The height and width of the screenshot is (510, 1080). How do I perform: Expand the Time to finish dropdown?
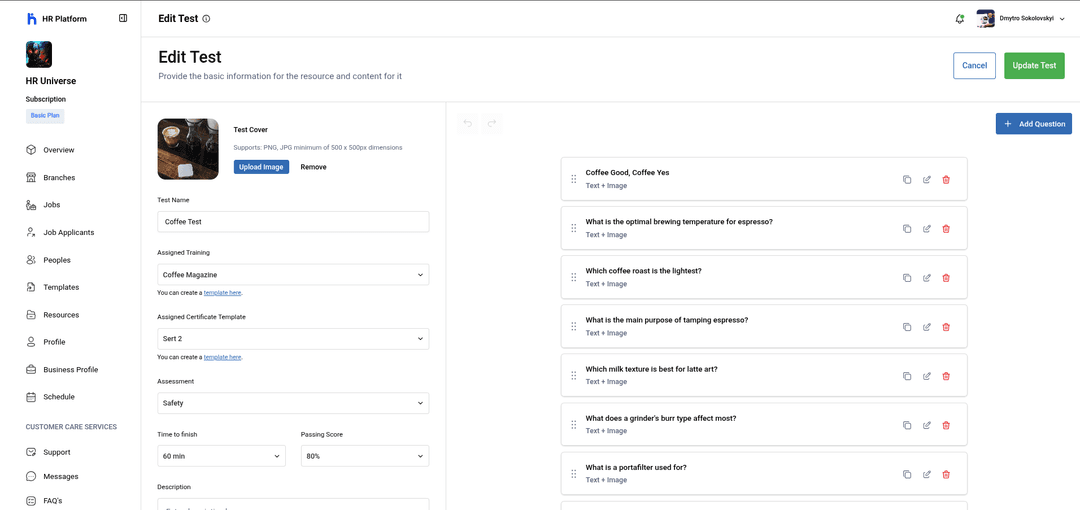[x=221, y=456]
